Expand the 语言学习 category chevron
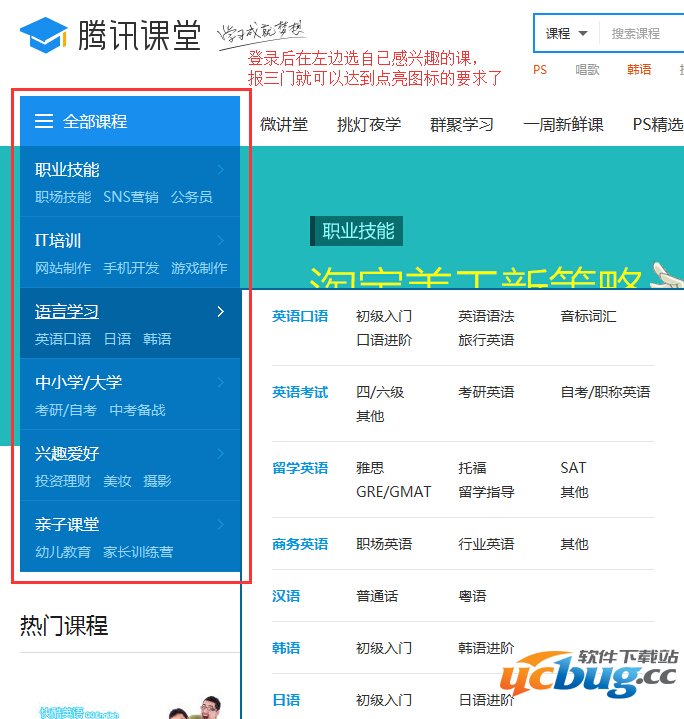 (221, 312)
